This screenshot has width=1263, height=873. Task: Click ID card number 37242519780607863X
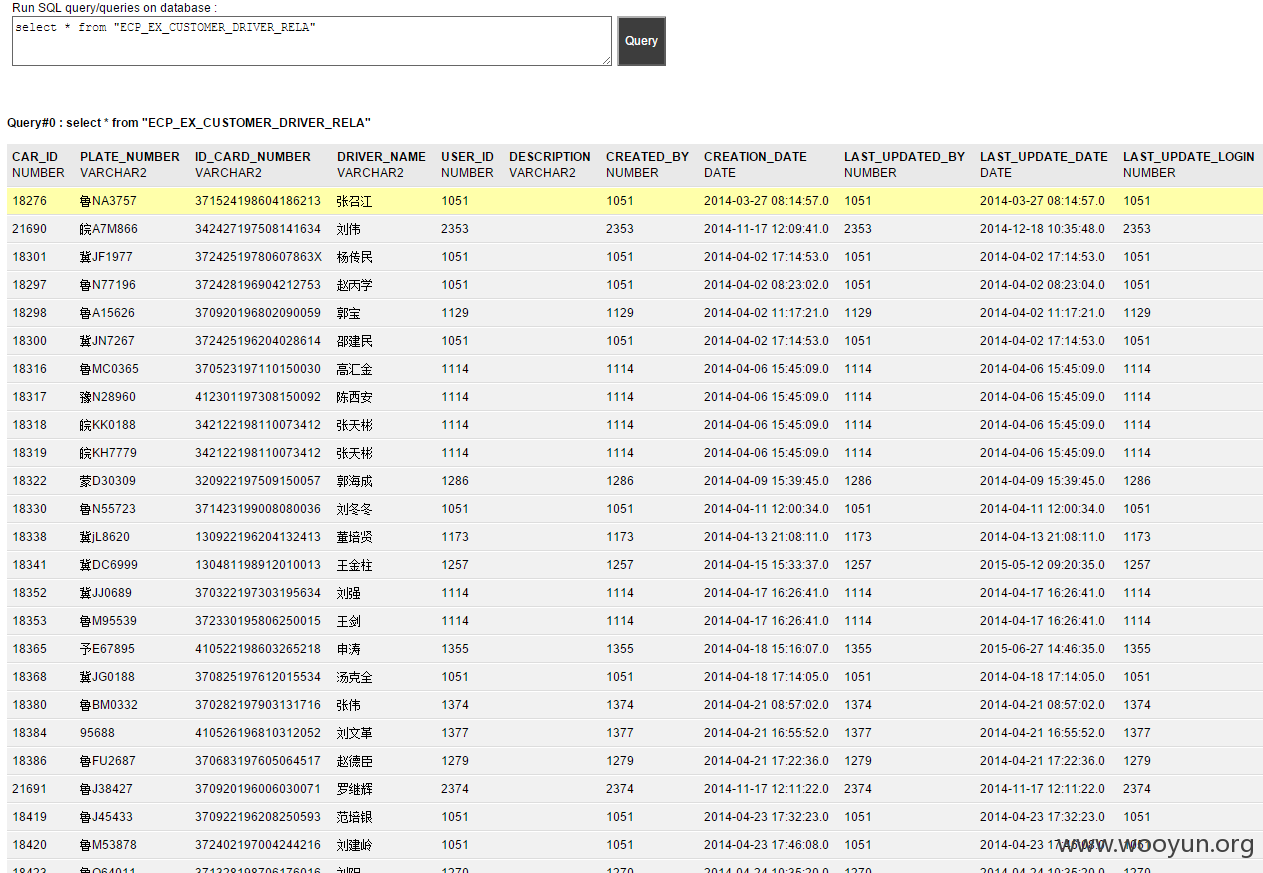click(258, 257)
